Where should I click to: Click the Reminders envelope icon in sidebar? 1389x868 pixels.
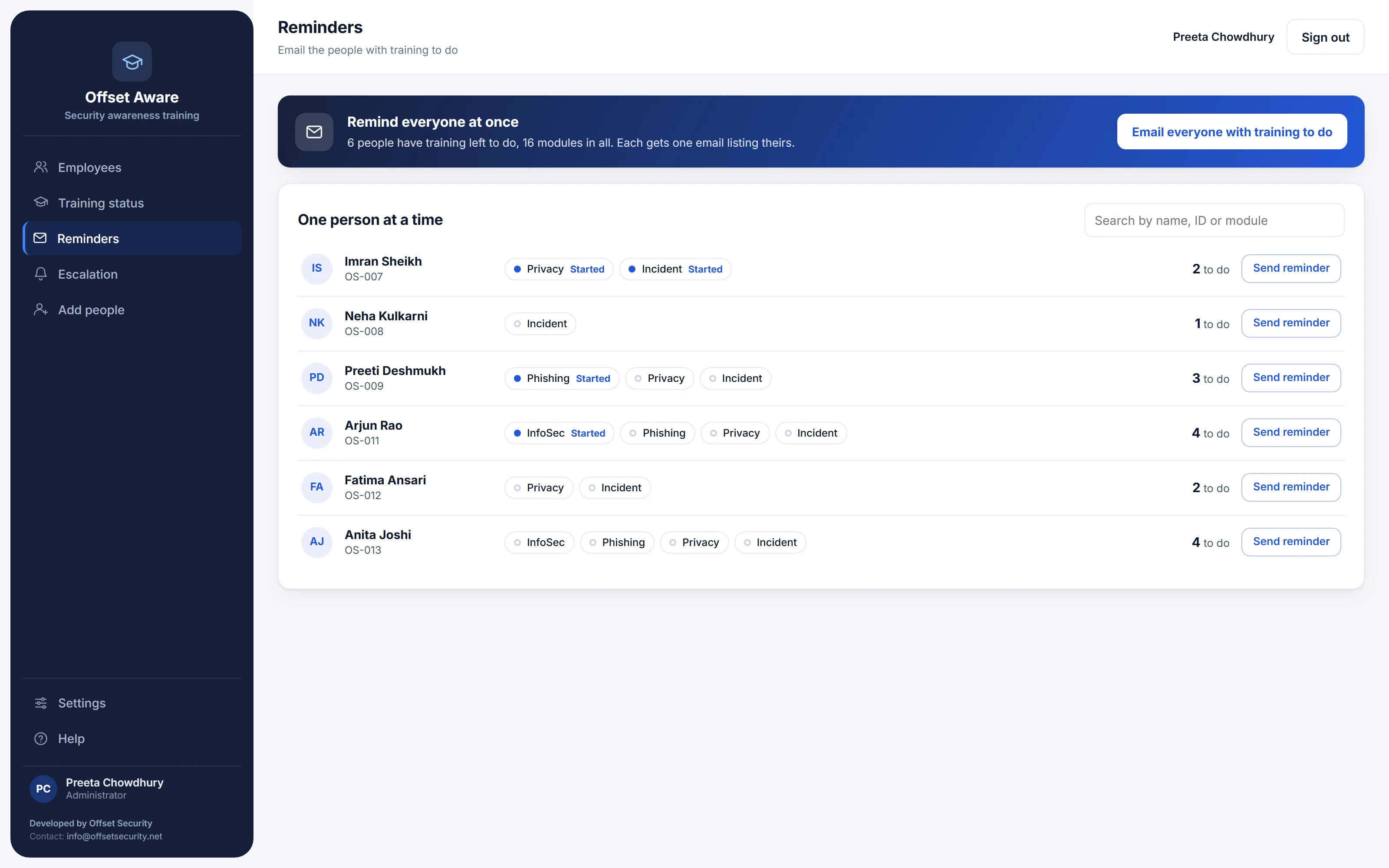pyautogui.click(x=40, y=238)
